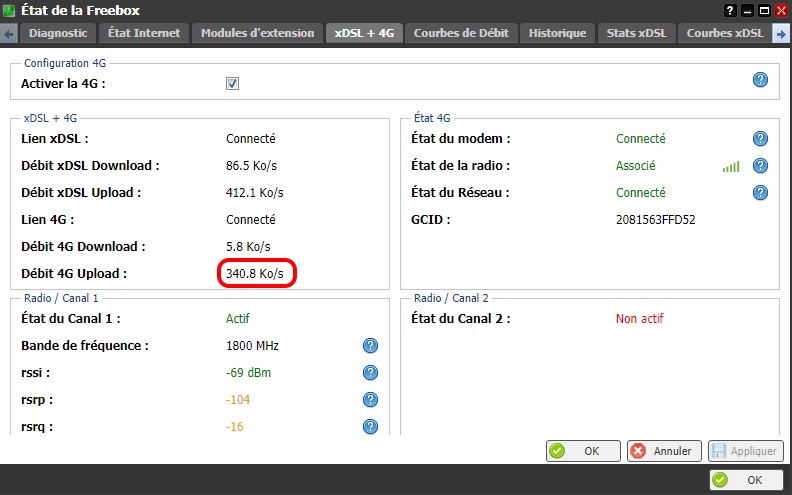Click the Non actif status of Canal 2
The image size is (792, 495).
point(639,319)
